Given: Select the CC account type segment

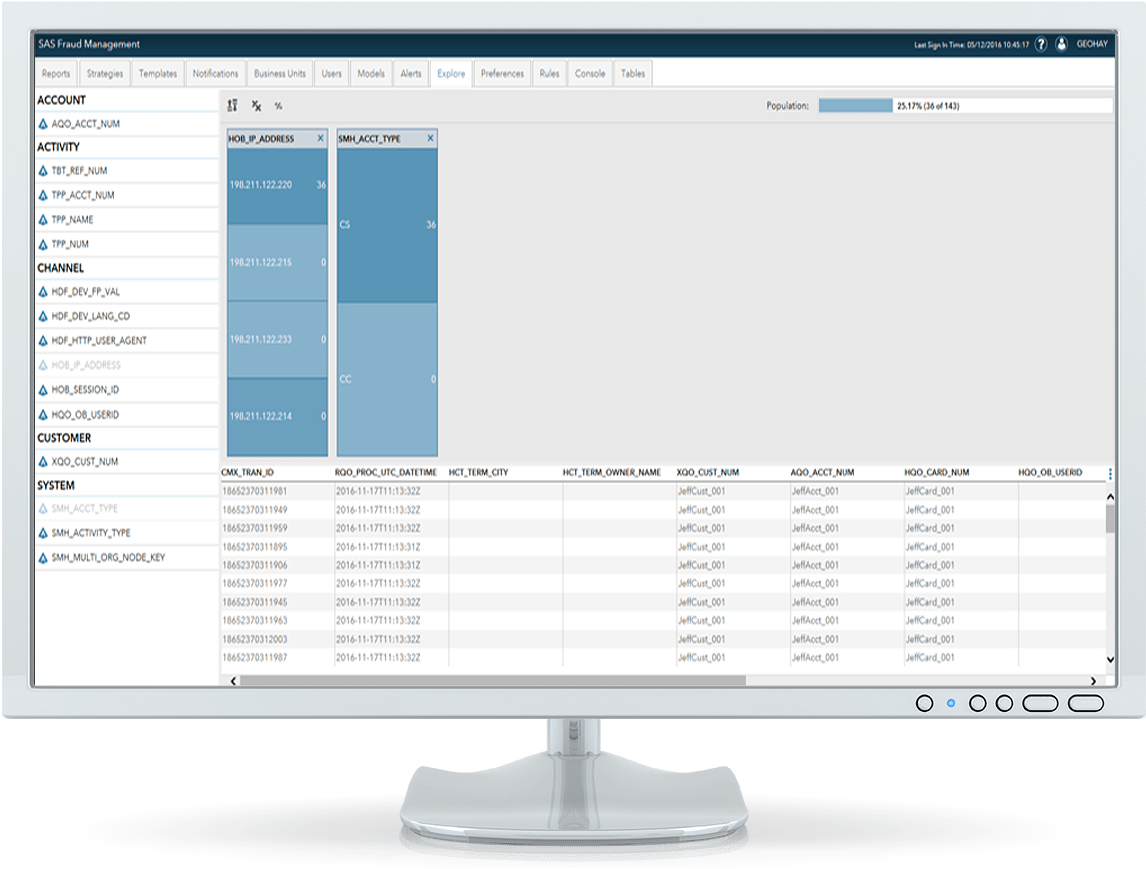Looking at the screenshot, I should pos(387,379).
